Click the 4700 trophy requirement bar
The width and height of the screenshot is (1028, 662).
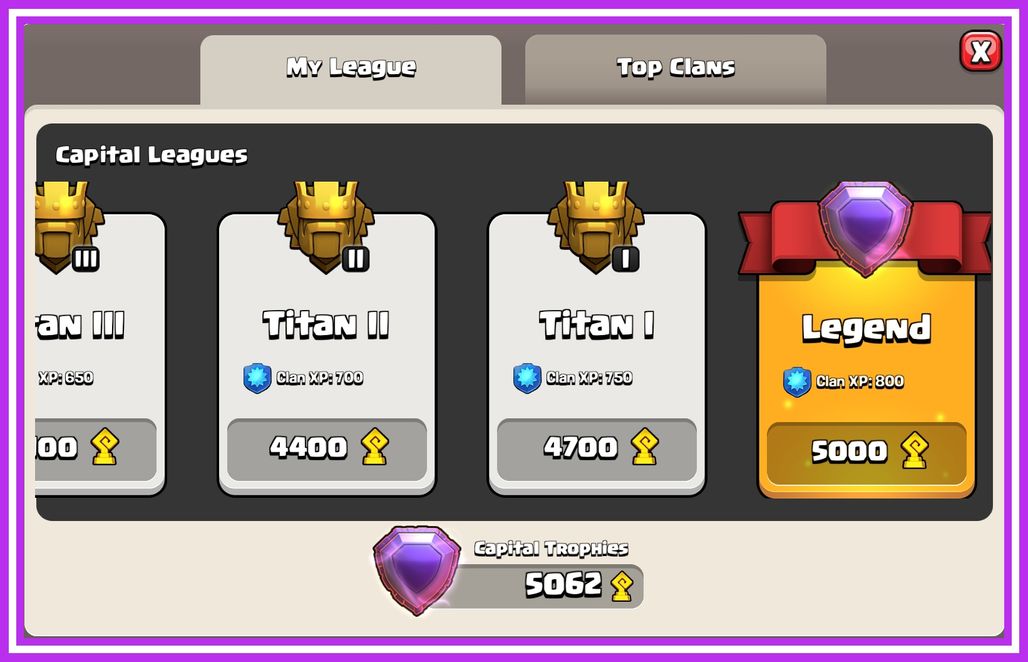[x=597, y=449]
